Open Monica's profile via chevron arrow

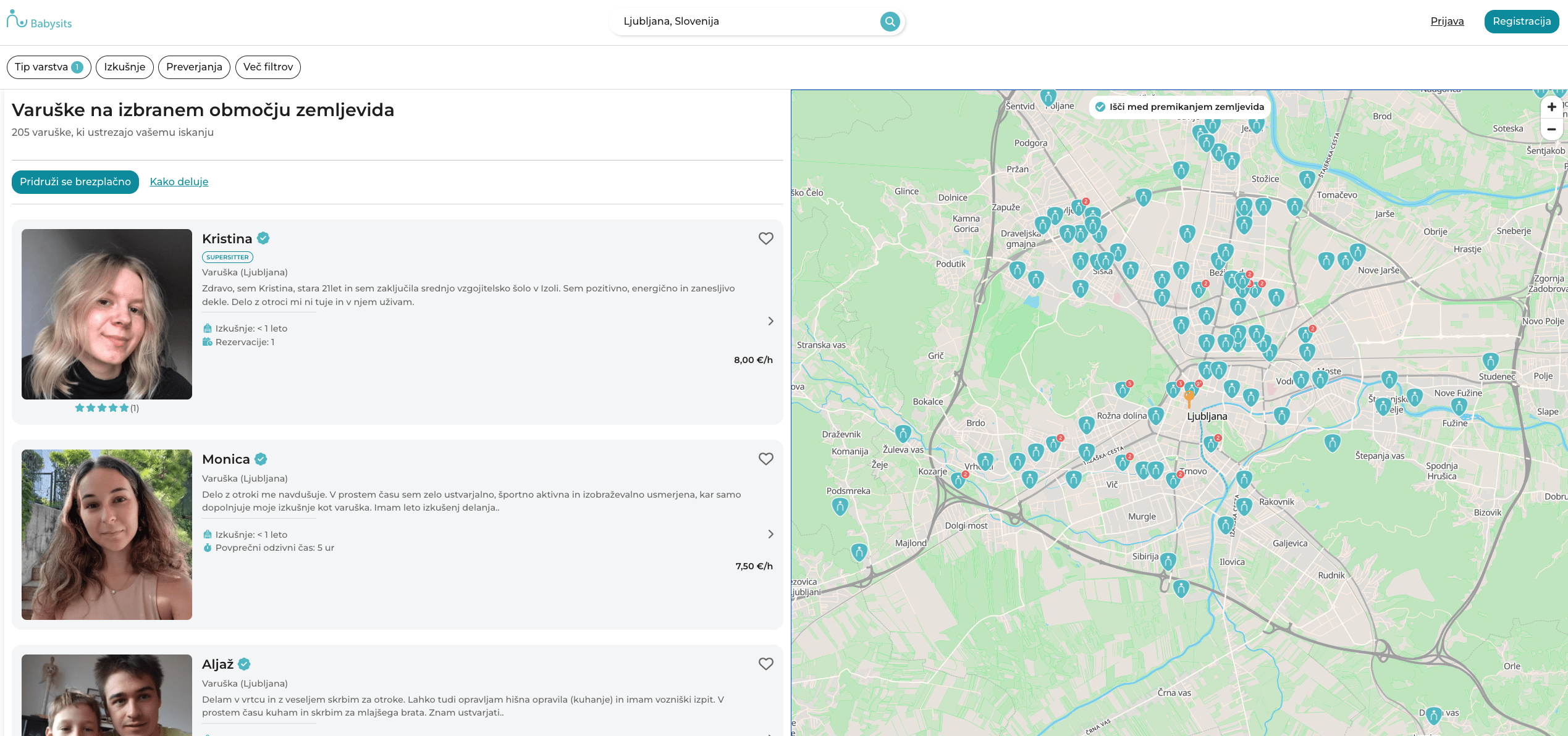pyautogui.click(x=770, y=534)
